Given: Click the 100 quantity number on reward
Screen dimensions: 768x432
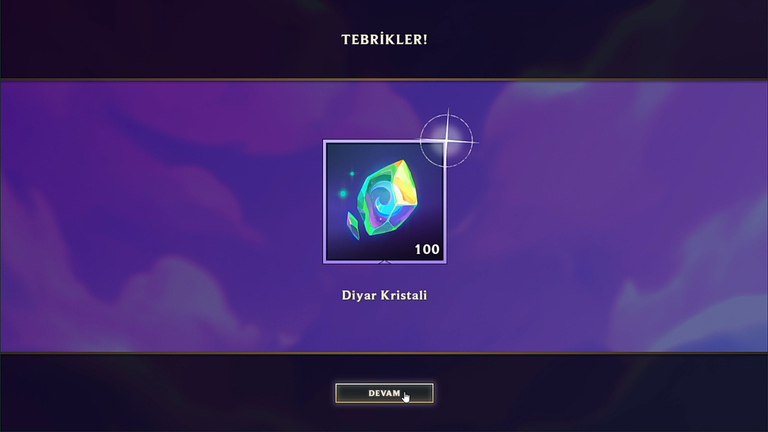Looking at the screenshot, I should pos(427,249).
